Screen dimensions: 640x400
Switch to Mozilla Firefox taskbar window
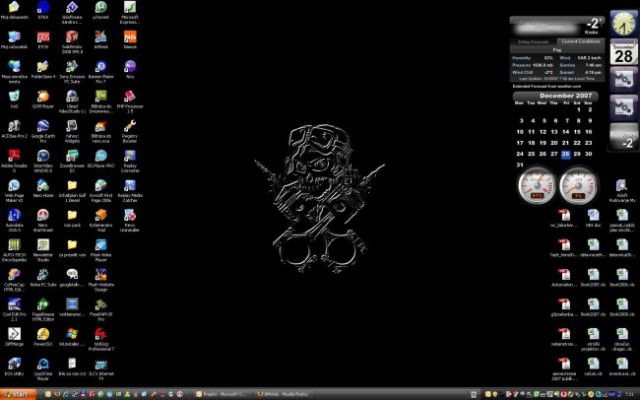point(283,394)
